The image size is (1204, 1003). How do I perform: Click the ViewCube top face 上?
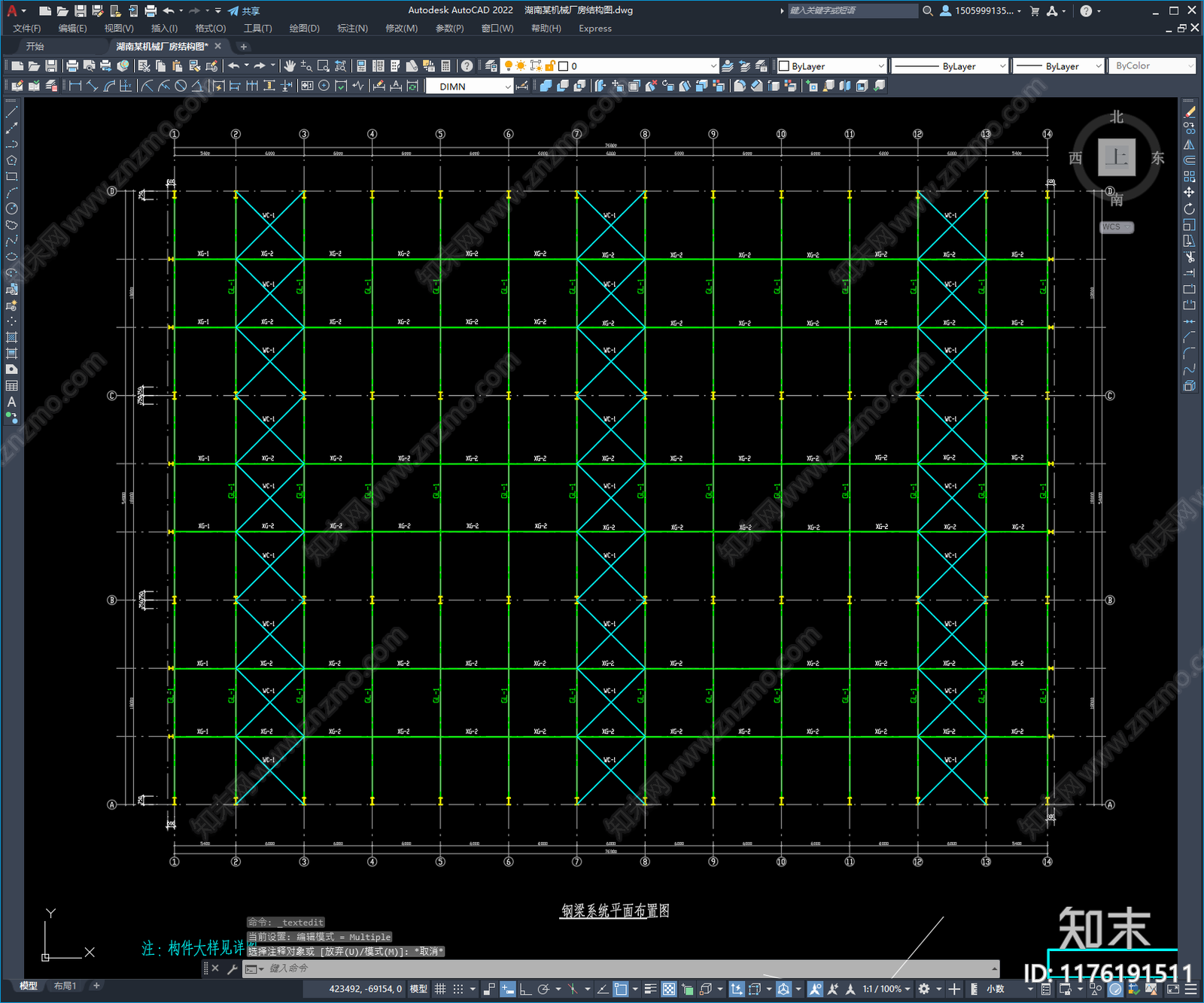tap(1117, 157)
